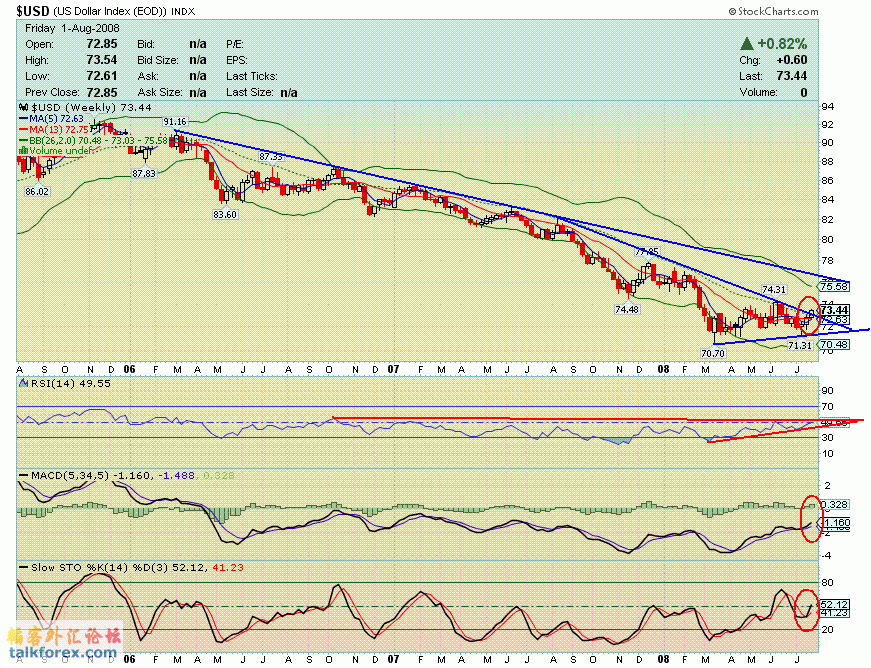Viewport: 871px width, 668px height.
Task: Click the MA(13) 72.75 legend text
Action: point(59,130)
